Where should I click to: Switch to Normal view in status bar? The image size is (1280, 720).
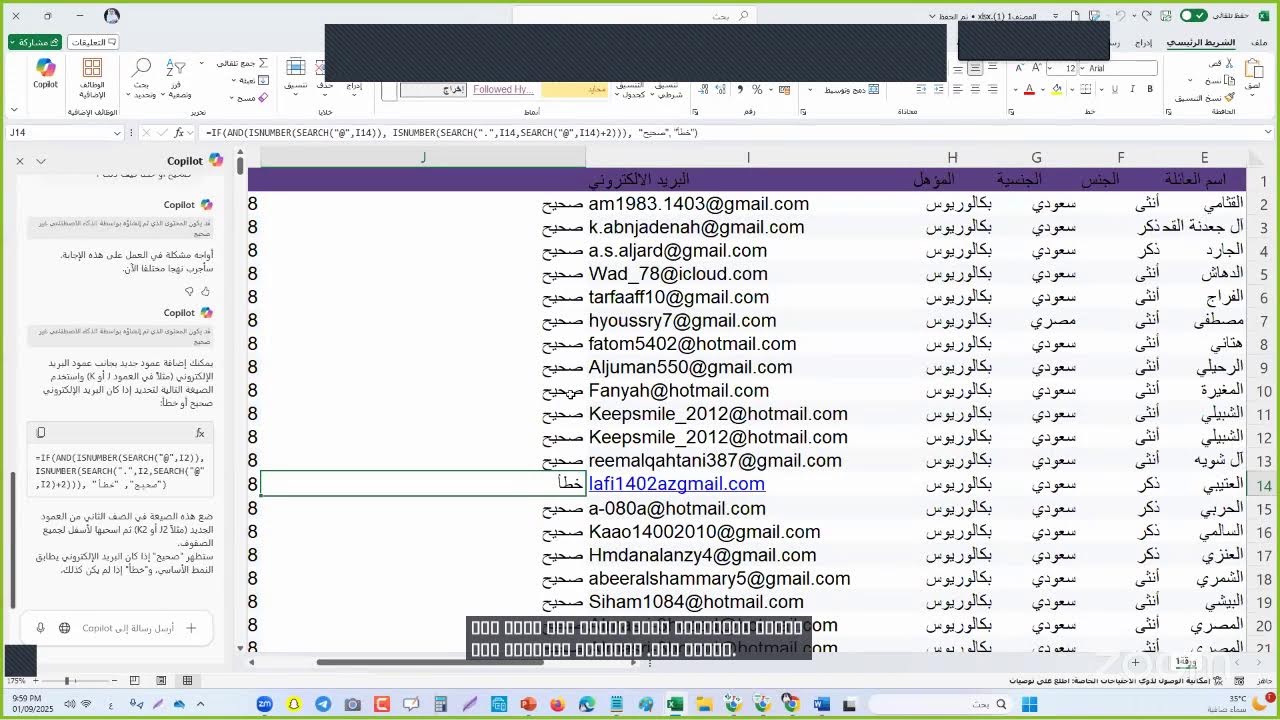tap(187, 681)
